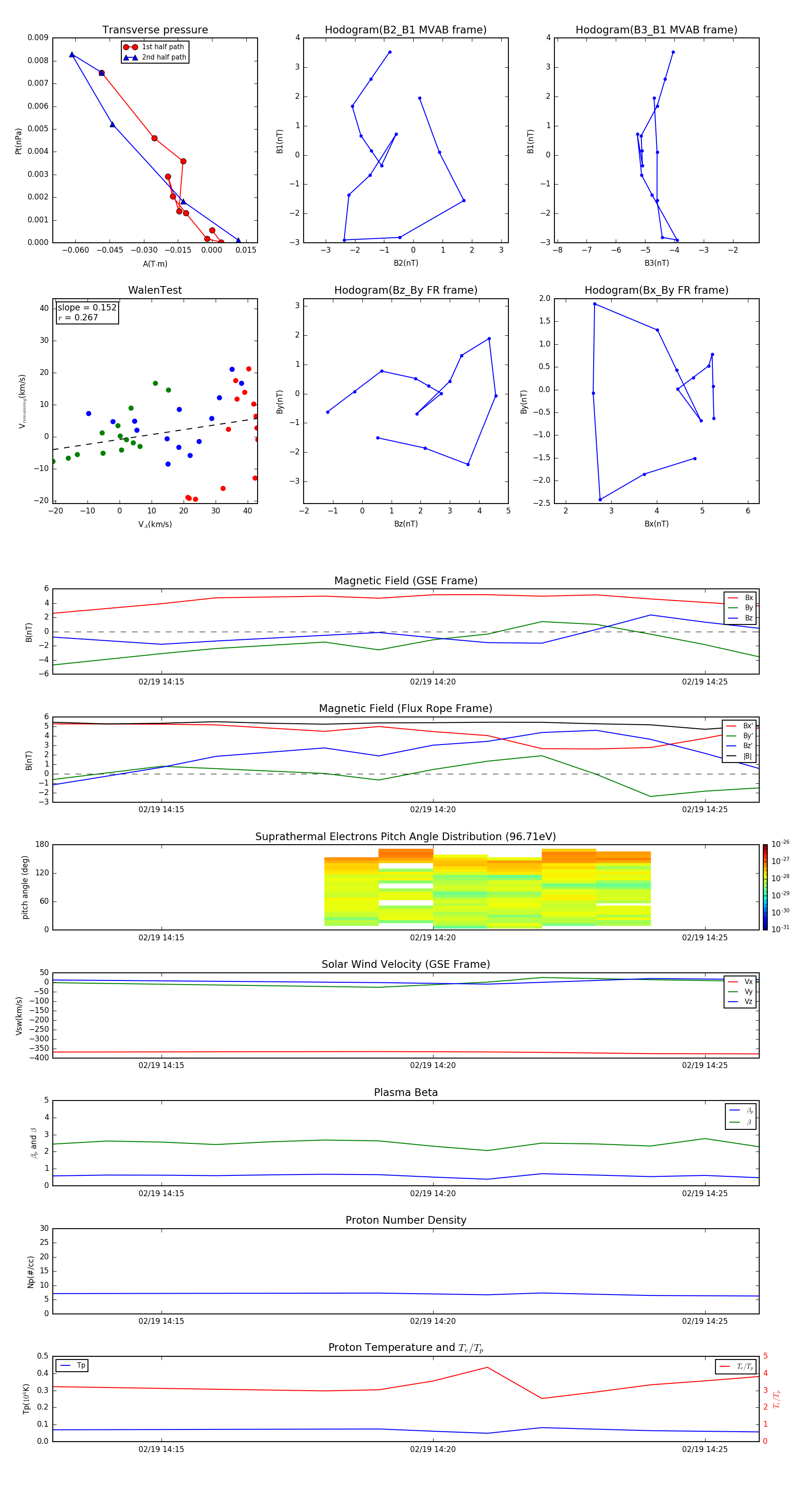Click the 'Transverse pressure' plot title

(155, 30)
